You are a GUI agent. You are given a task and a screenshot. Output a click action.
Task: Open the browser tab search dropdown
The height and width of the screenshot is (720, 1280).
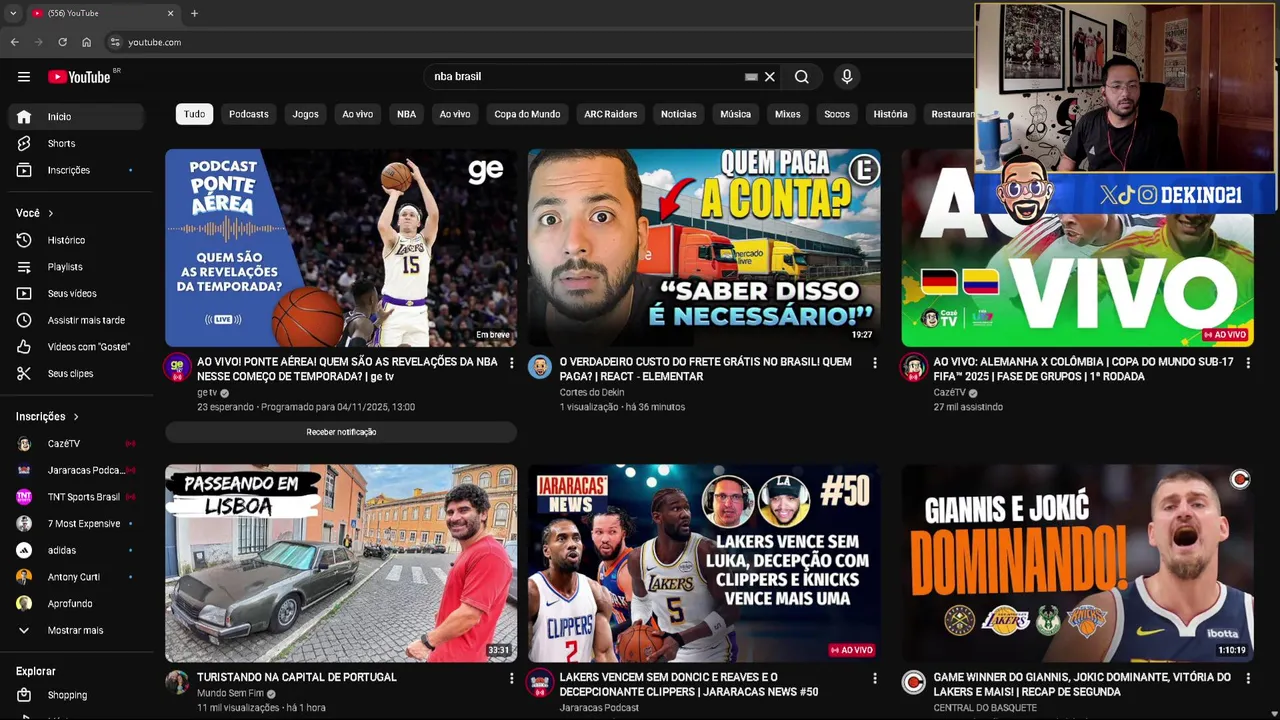pyautogui.click(x=13, y=13)
